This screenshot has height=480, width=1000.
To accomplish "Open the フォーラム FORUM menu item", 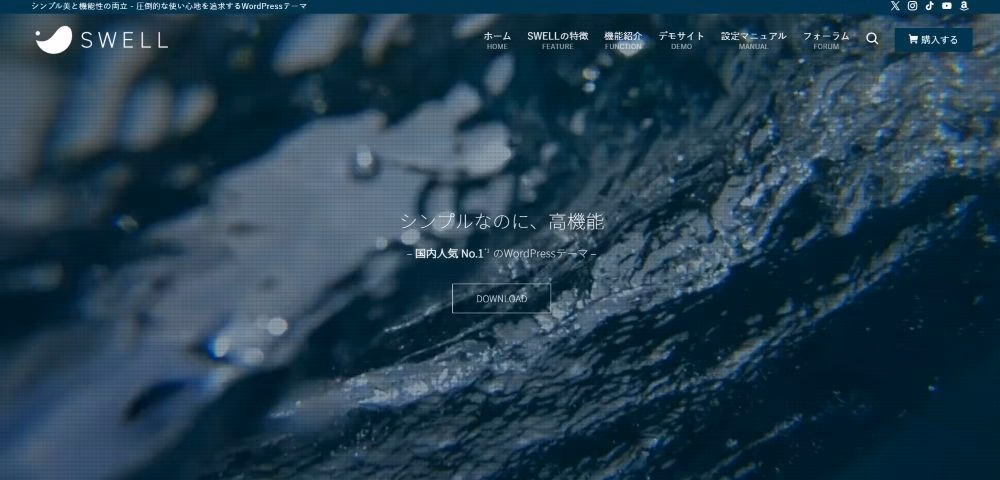I will (x=826, y=41).
